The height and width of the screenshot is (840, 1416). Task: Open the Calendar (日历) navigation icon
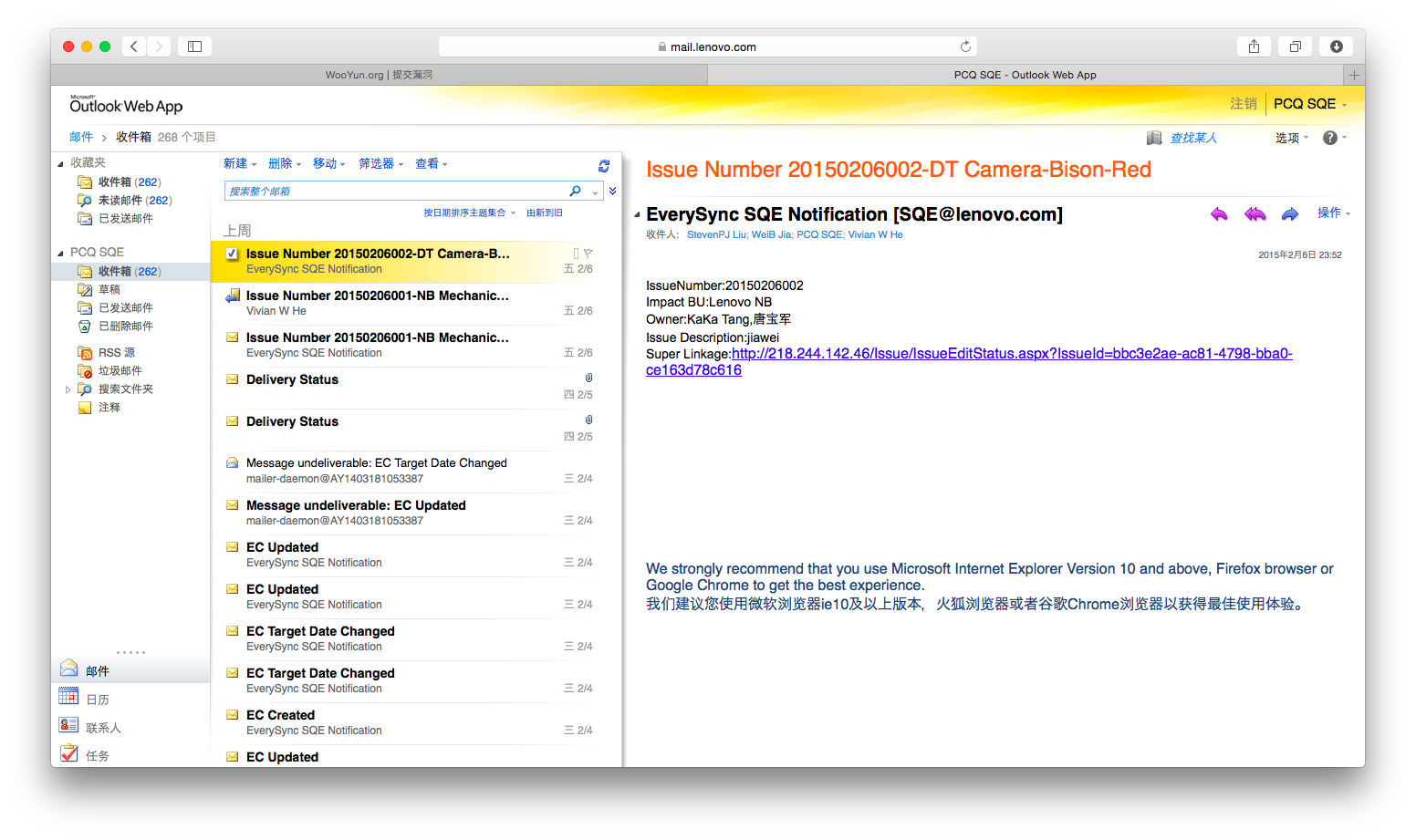coord(69,697)
